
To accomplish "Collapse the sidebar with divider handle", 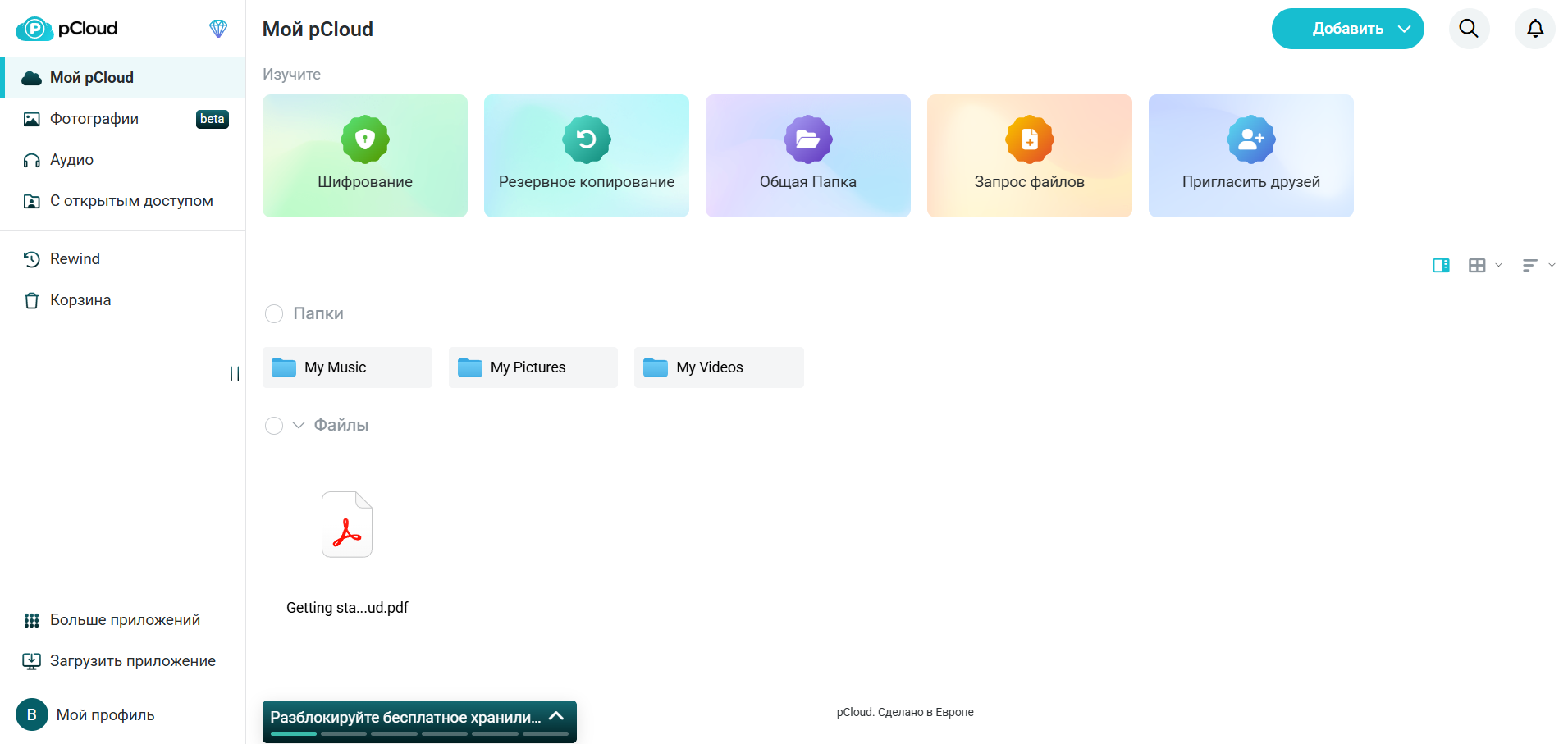I will pyautogui.click(x=235, y=373).
